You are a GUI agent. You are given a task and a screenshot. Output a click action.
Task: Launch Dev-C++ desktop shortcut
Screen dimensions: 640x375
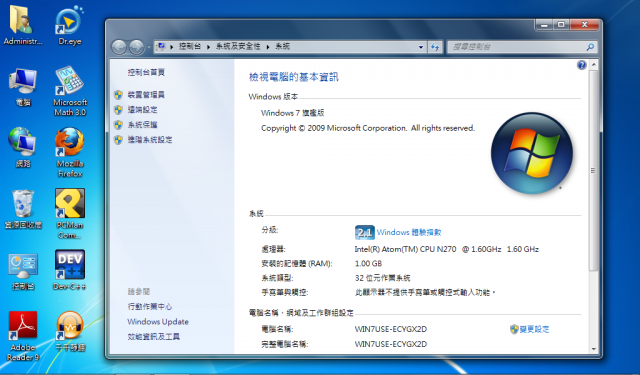[70, 270]
